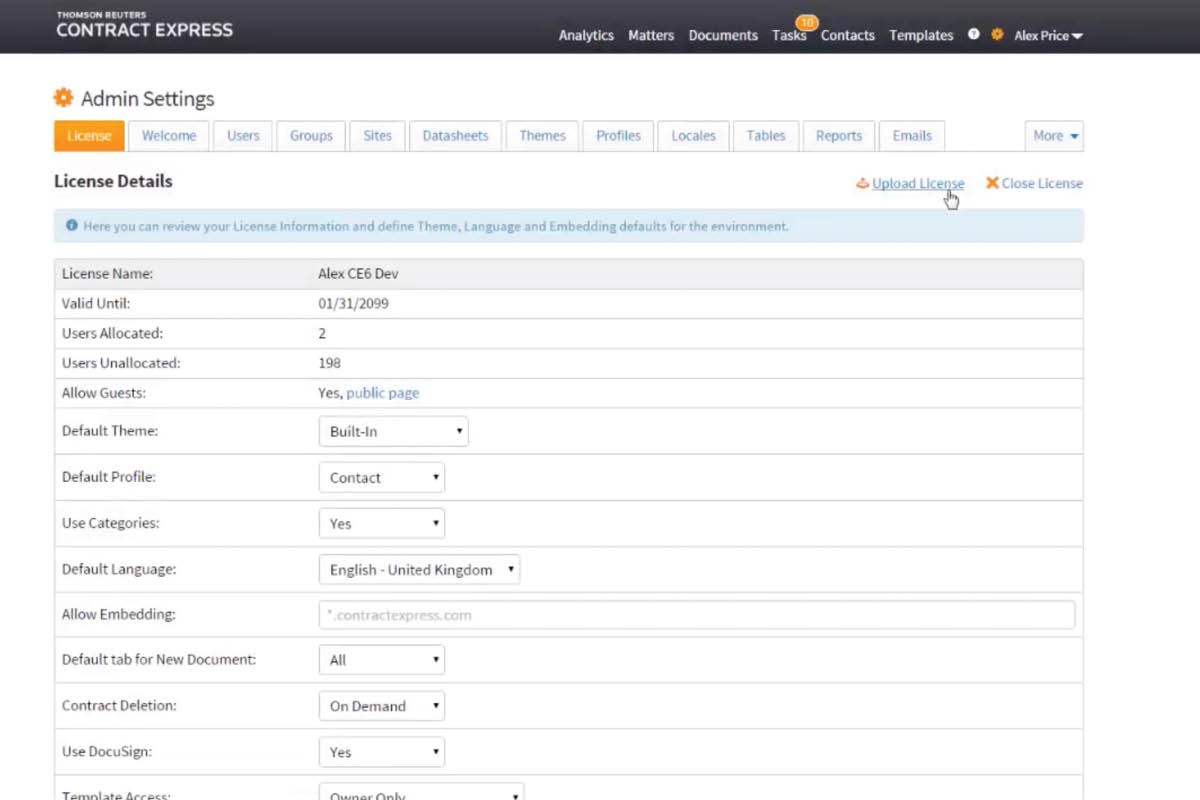Click Close License with the X icon
This screenshot has height=800, width=1200.
pos(1034,183)
